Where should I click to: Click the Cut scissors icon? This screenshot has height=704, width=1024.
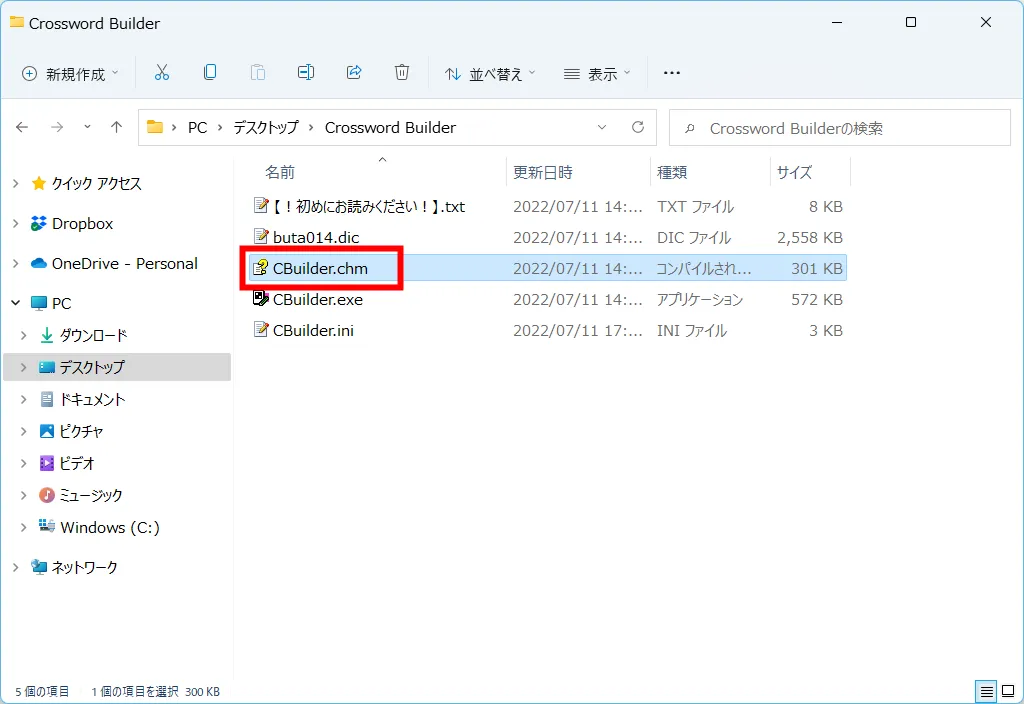[x=161, y=72]
